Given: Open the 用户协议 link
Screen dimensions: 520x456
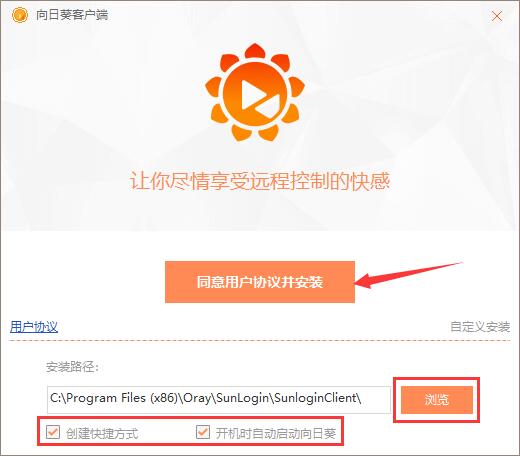Looking at the screenshot, I should (x=34, y=327).
